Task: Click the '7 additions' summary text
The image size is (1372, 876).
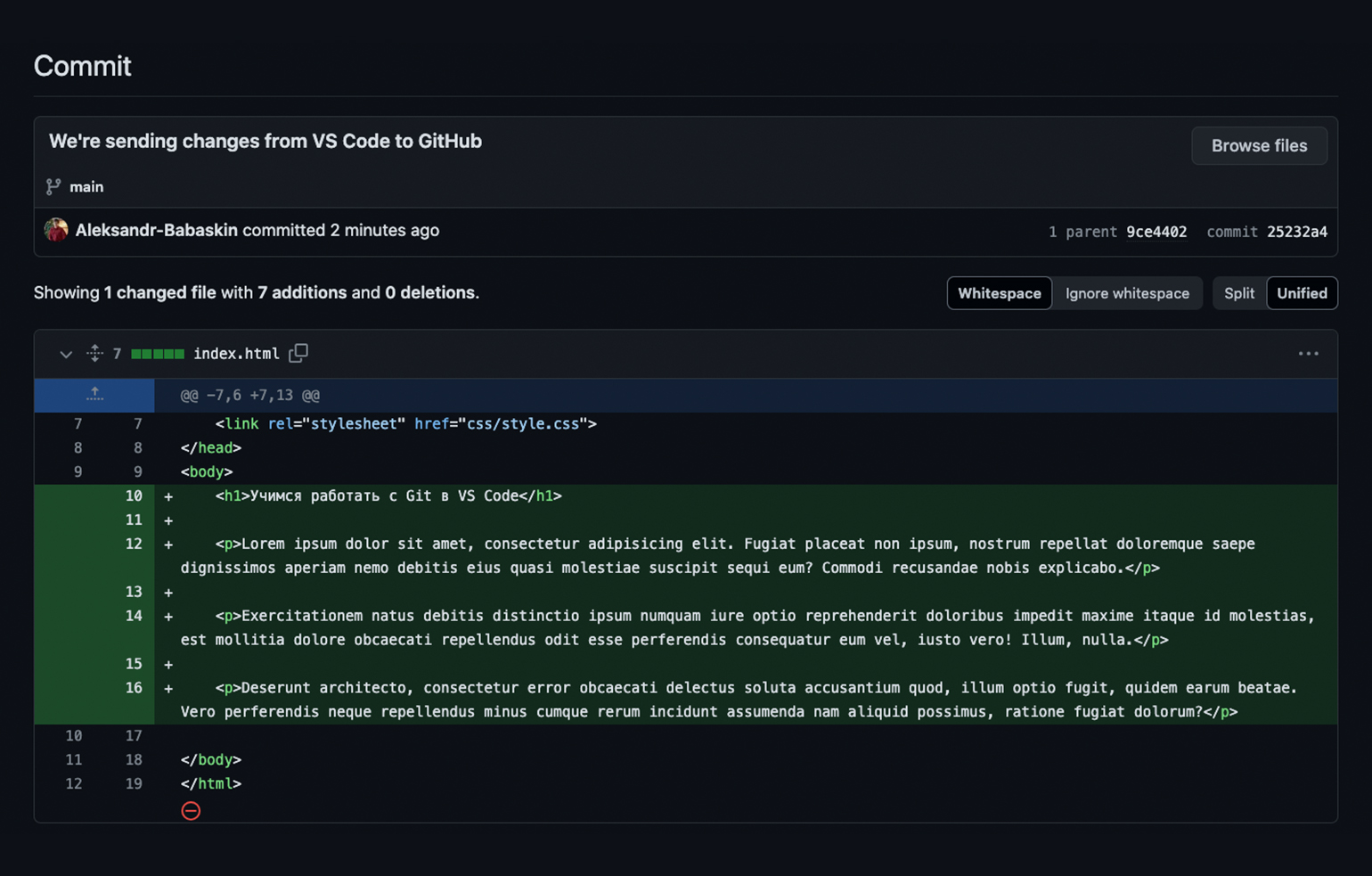Action: (x=302, y=292)
